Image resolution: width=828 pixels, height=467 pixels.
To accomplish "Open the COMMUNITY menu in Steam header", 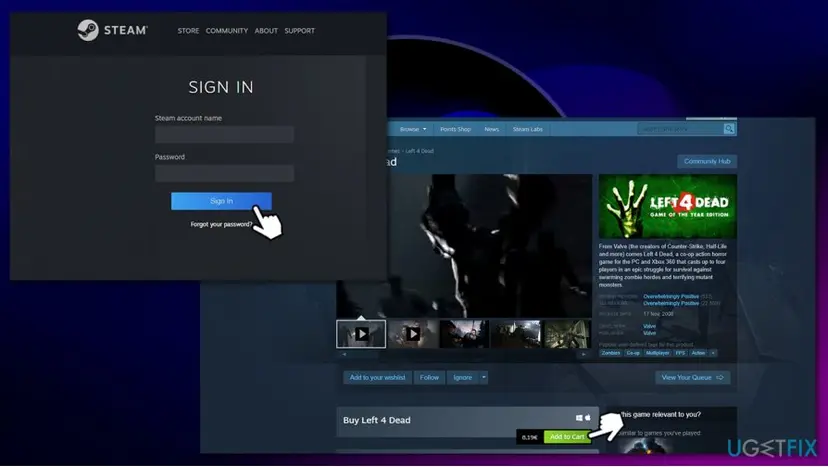I will 227,31.
